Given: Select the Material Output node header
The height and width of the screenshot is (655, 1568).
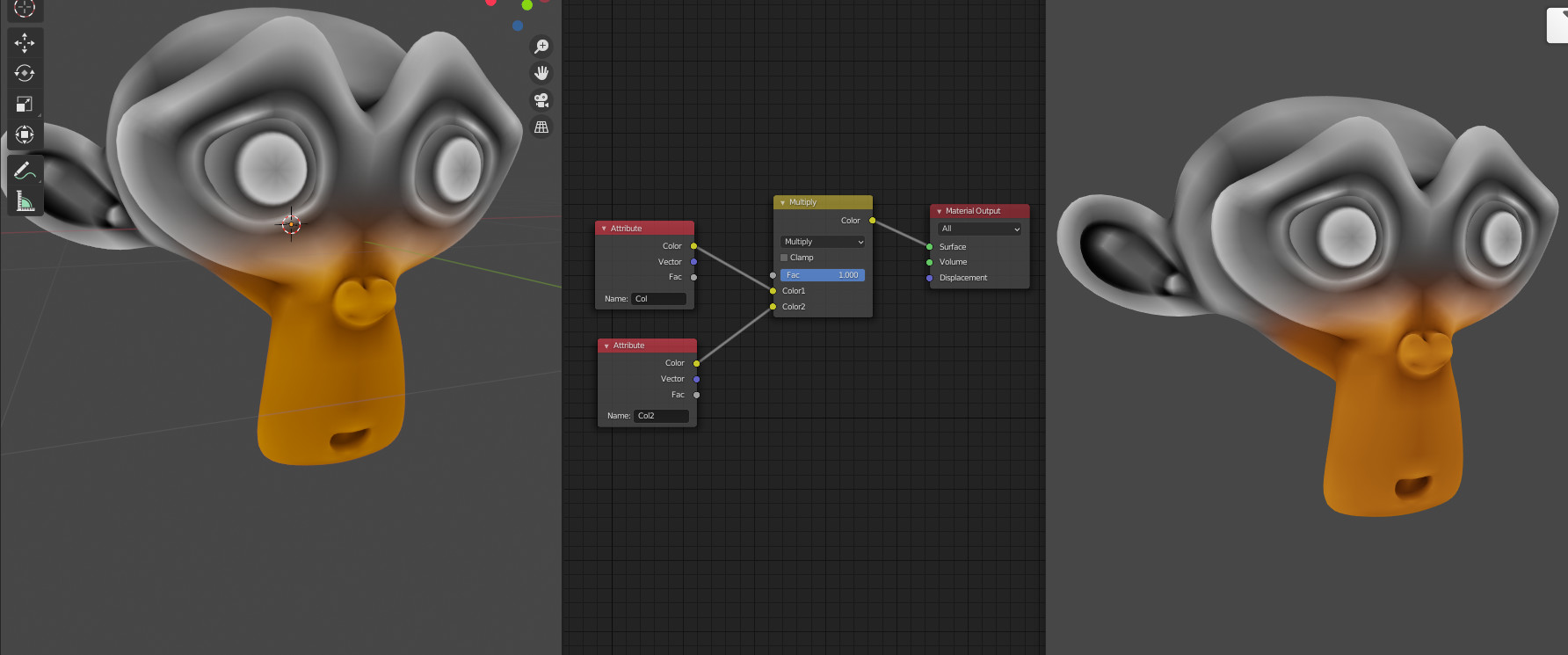Looking at the screenshot, I should [x=979, y=211].
